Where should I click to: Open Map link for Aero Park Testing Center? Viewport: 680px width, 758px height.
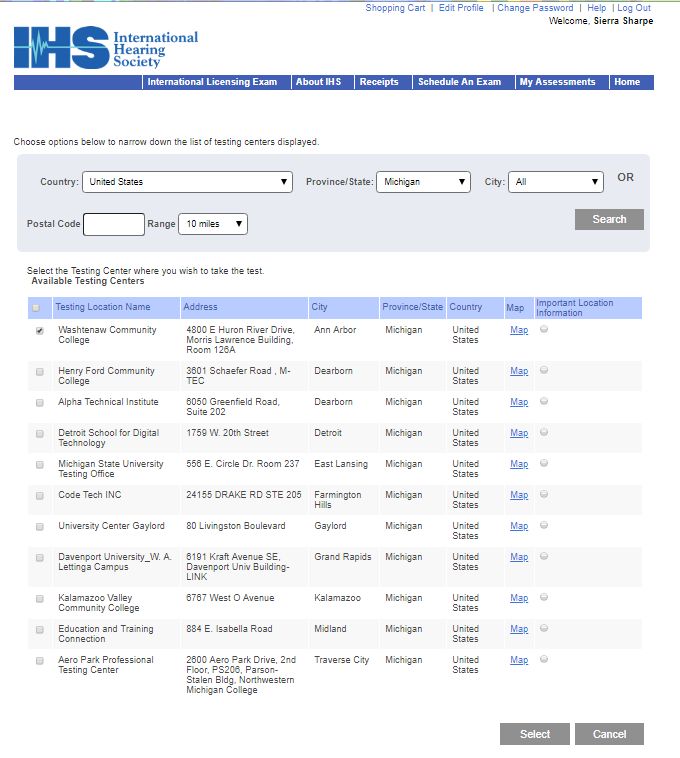pyautogui.click(x=519, y=659)
